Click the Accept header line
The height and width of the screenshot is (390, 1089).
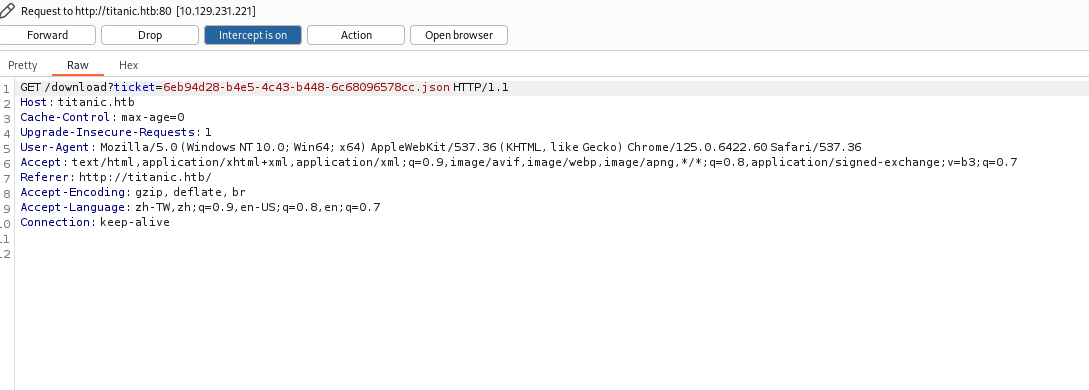[x=519, y=162]
